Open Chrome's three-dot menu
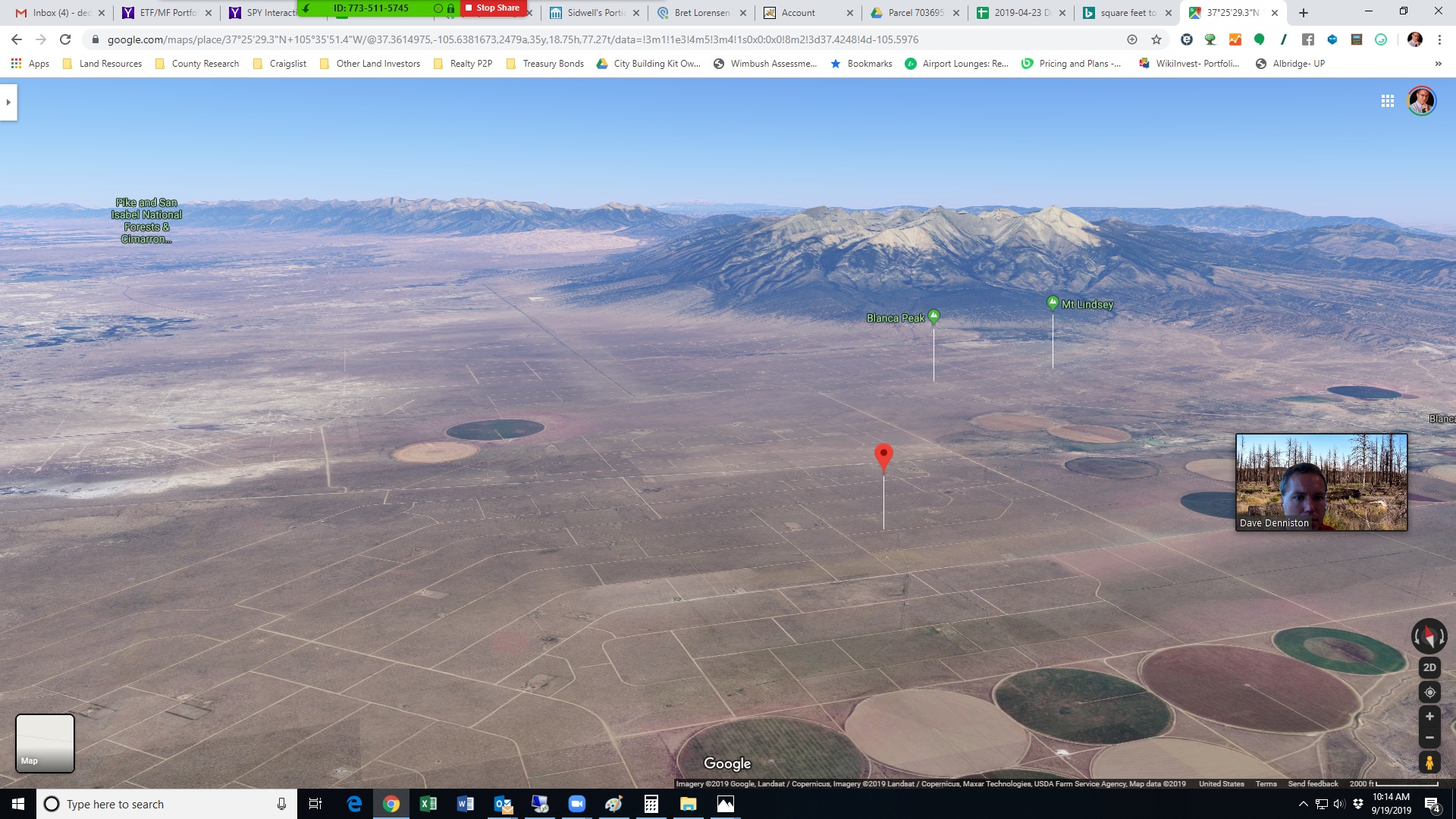1456x819 pixels. pos(1439,39)
